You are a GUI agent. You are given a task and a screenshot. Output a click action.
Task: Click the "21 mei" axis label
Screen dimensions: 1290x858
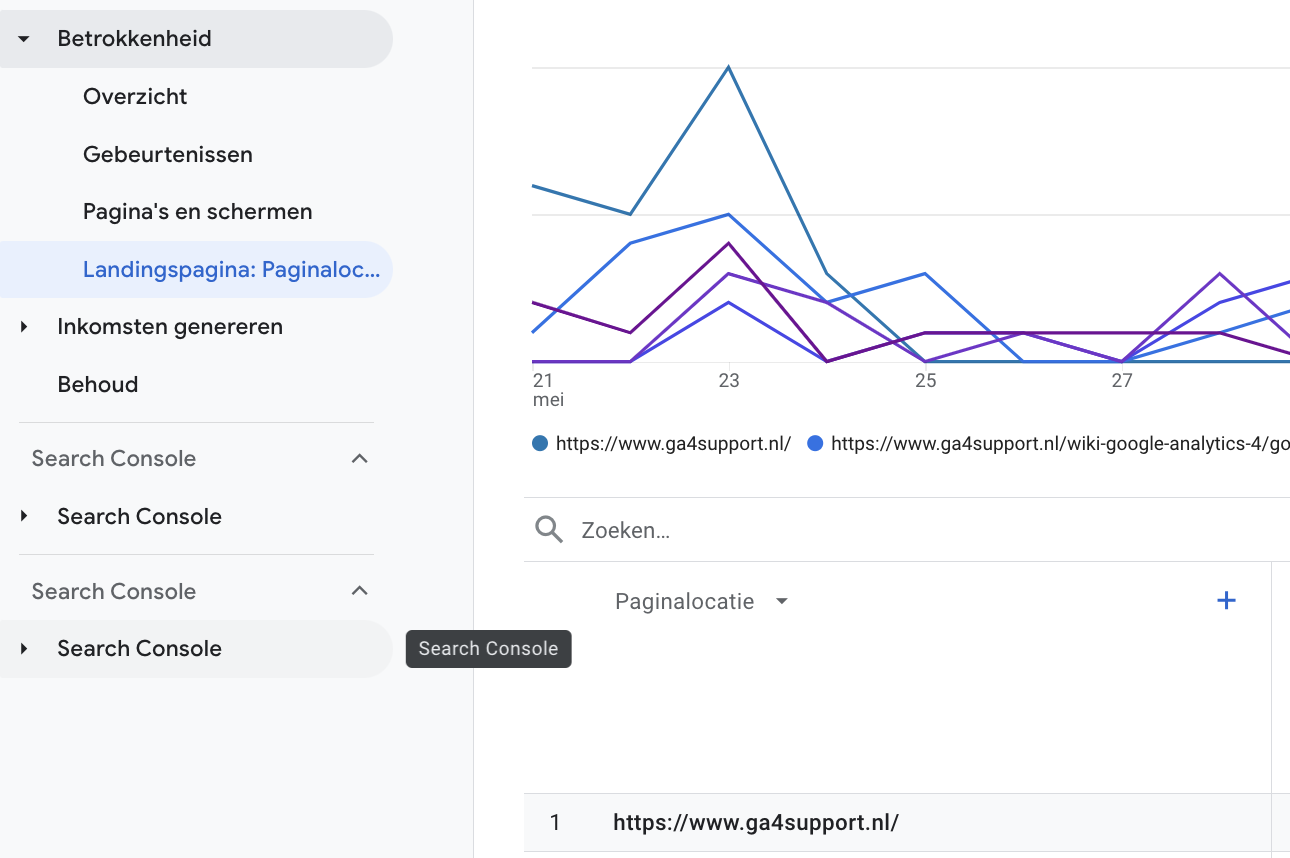[548, 390]
